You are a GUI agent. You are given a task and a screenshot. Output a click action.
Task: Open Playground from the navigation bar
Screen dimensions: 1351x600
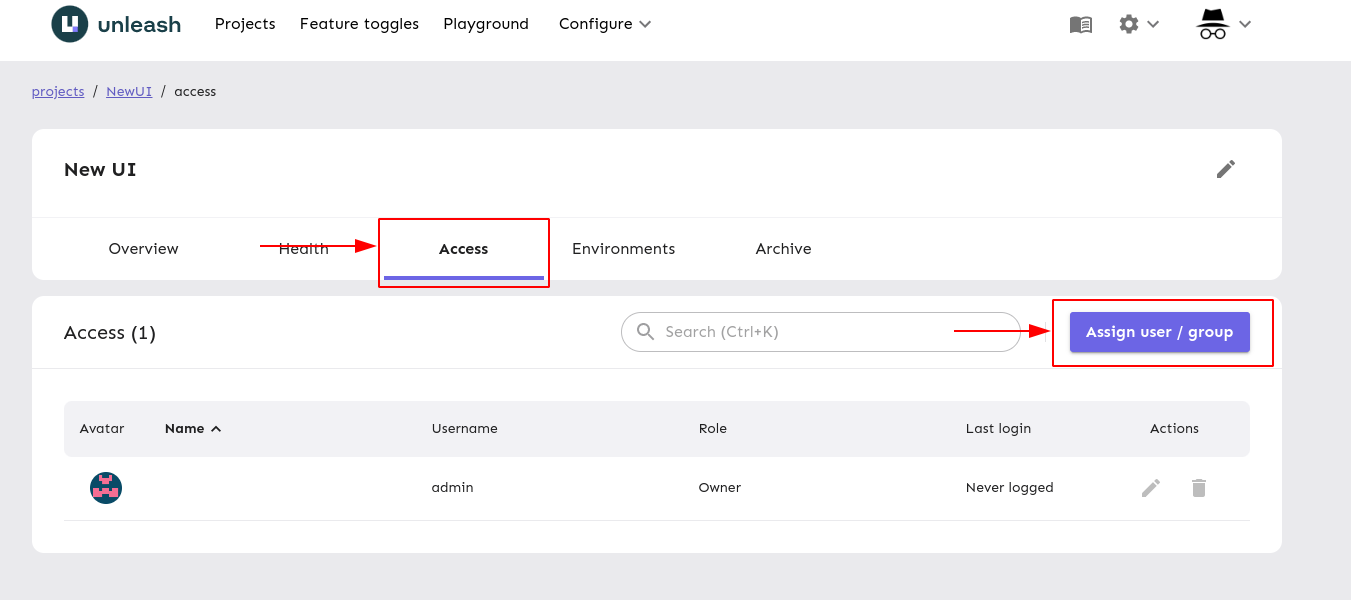tap(486, 23)
